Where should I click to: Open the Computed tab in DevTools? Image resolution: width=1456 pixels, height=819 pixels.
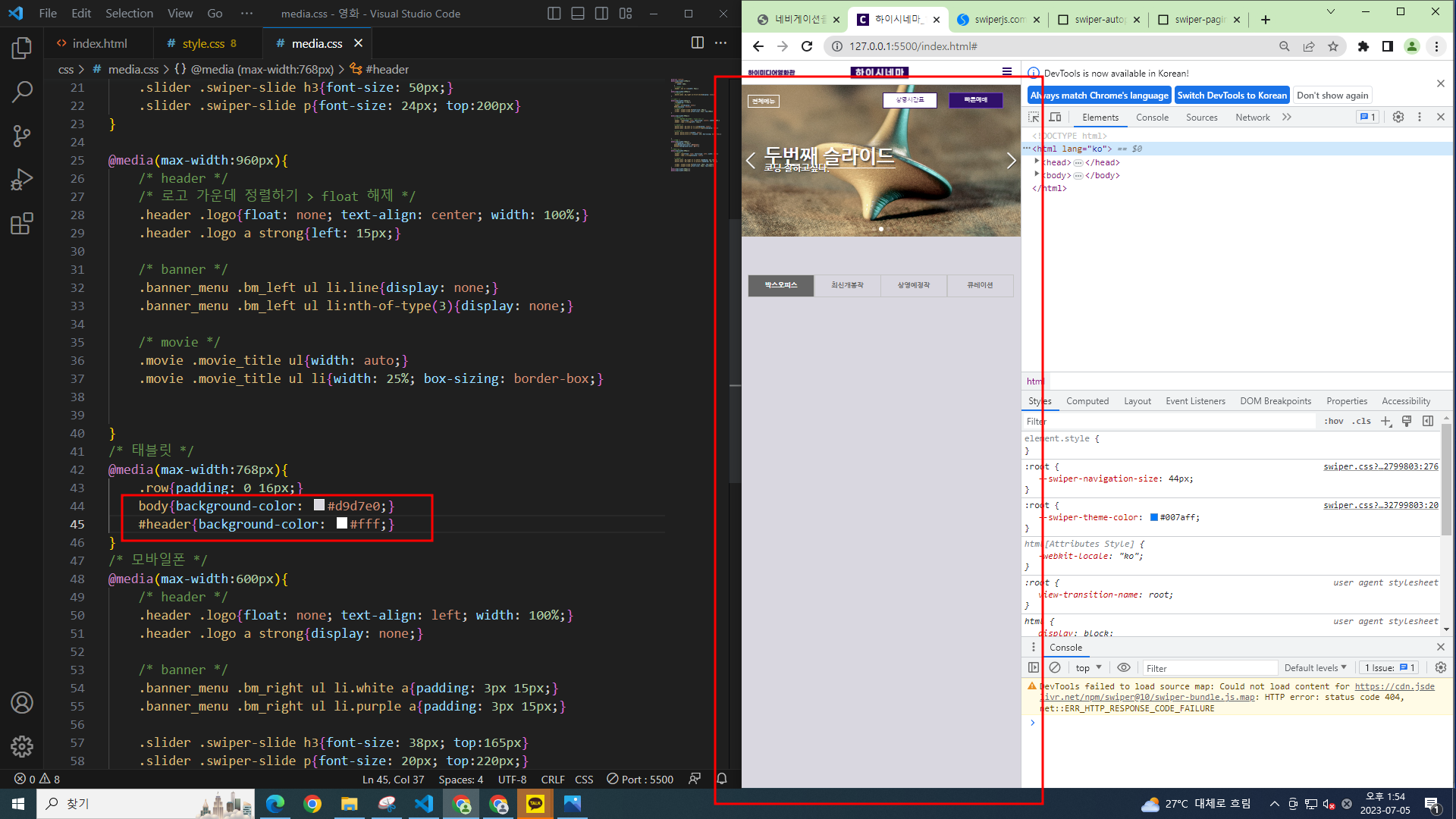pyautogui.click(x=1087, y=401)
